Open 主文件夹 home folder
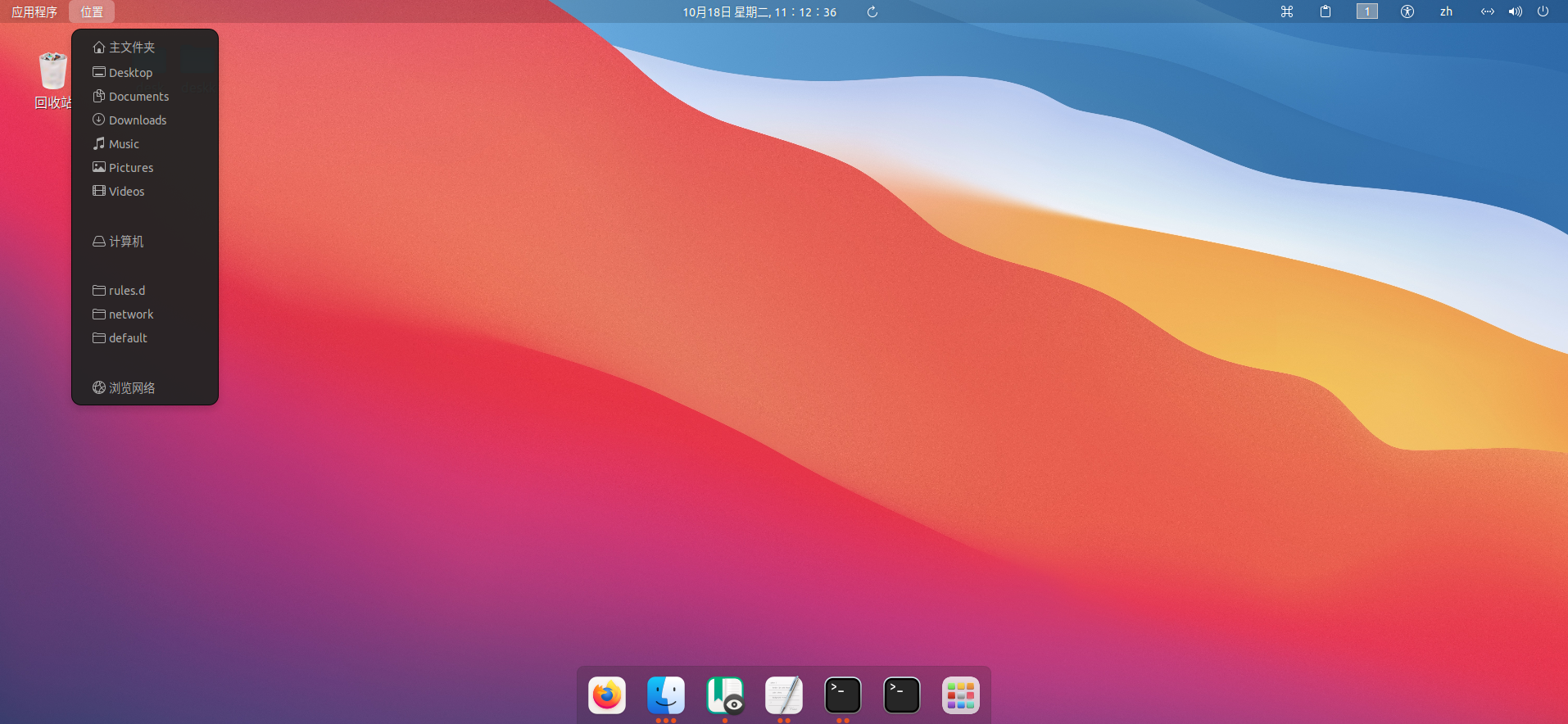This screenshot has height=724, width=1568. coord(145,48)
